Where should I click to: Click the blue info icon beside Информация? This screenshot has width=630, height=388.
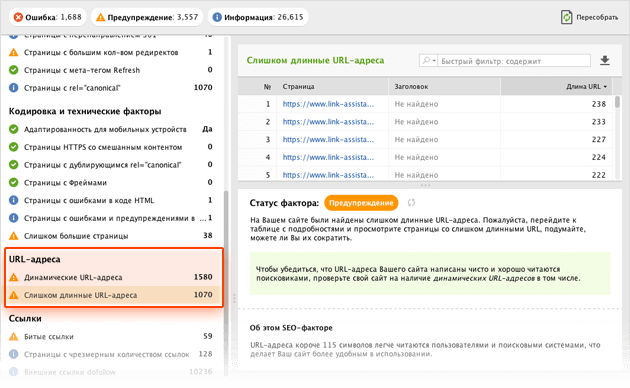pyautogui.click(x=217, y=17)
